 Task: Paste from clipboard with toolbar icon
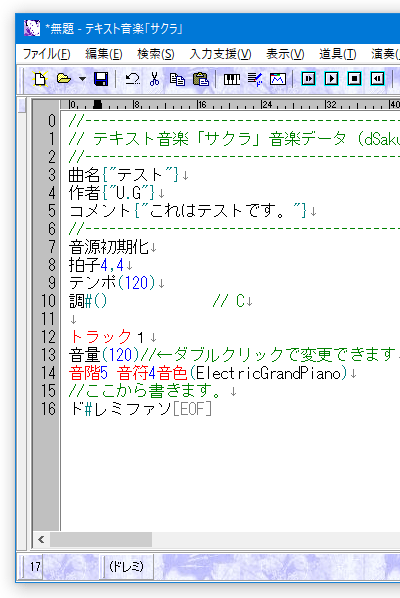pos(201,79)
